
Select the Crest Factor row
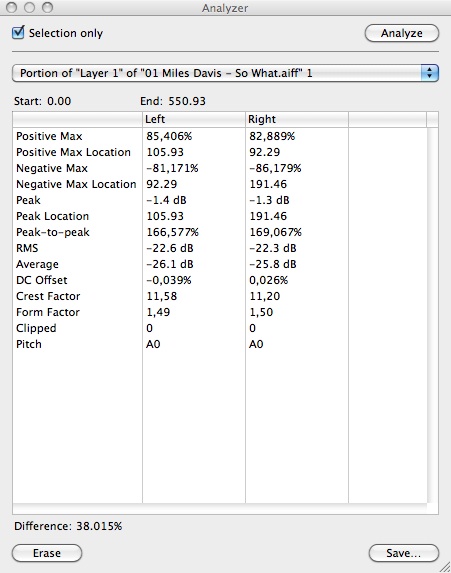tap(219, 296)
